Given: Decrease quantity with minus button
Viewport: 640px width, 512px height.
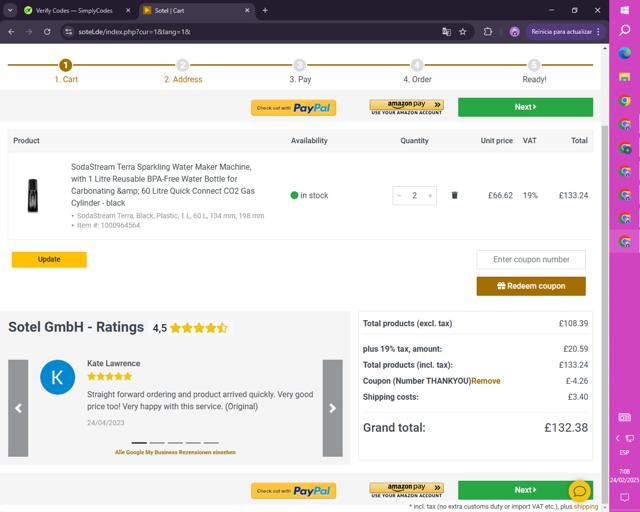Looking at the screenshot, I should (x=400, y=196).
